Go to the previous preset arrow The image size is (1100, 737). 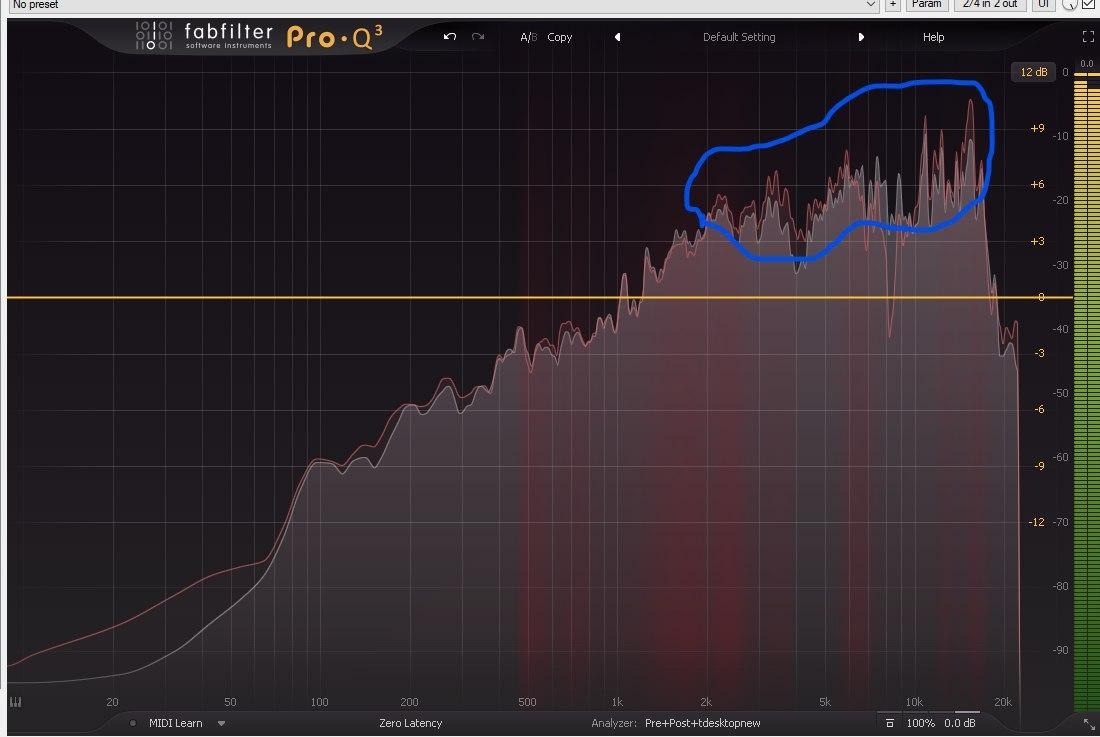click(x=617, y=37)
